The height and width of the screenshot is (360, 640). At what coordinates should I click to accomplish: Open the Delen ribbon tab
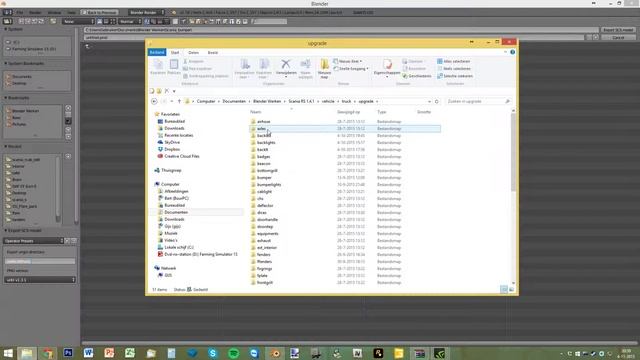(193, 53)
